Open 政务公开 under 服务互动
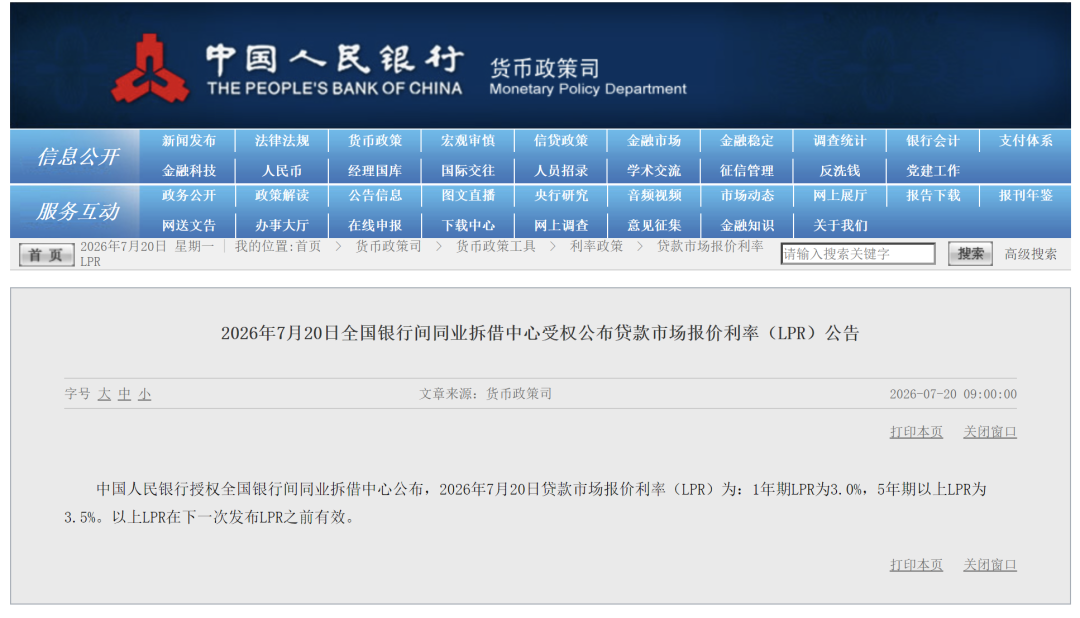1080x618 pixels. point(189,196)
